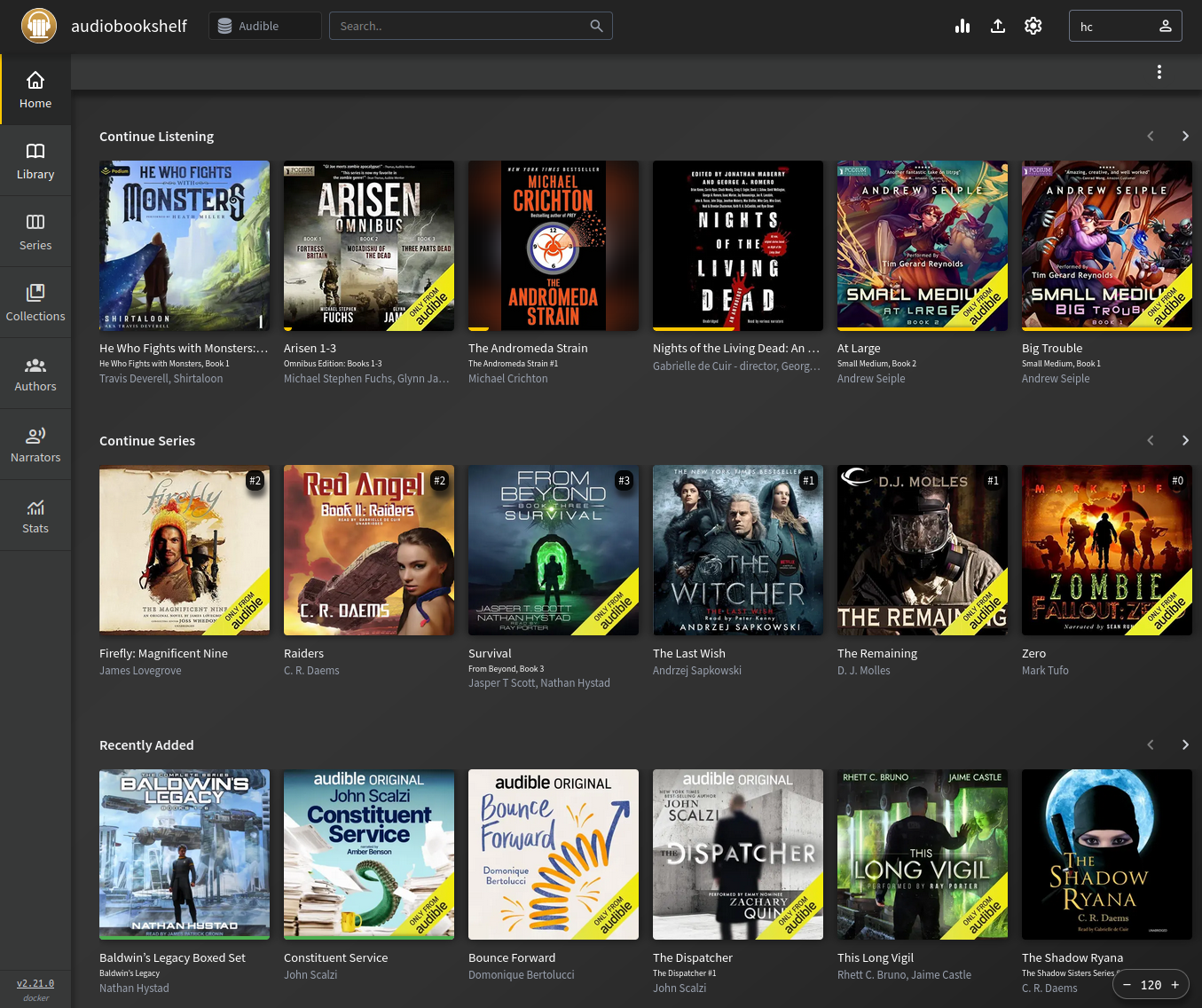The width and height of the screenshot is (1202, 1008).
Task: Focus the Search input field
Action: (x=470, y=26)
